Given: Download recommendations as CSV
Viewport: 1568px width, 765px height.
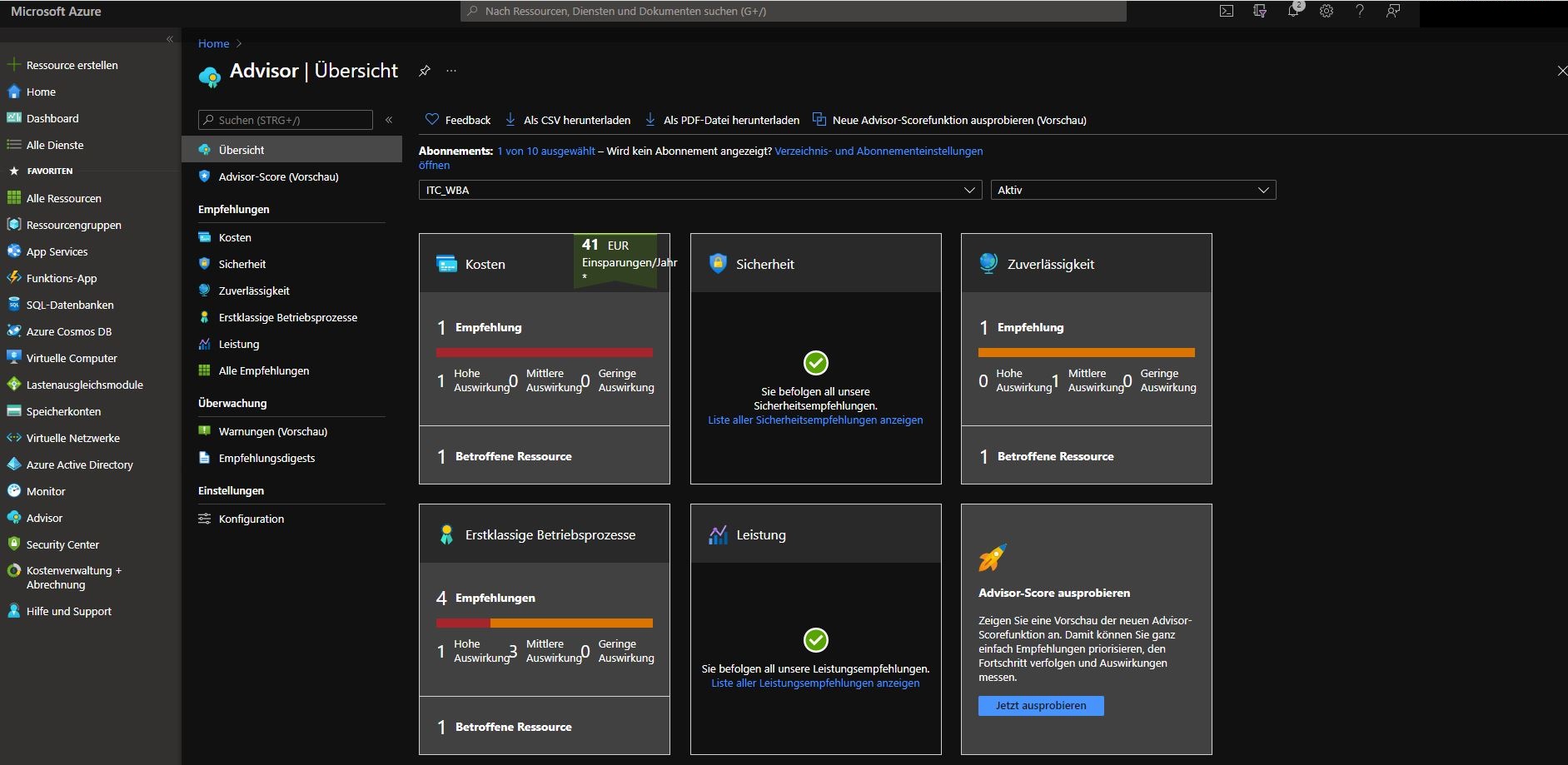Looking at the screenshot, I should [x=569, y=120].
